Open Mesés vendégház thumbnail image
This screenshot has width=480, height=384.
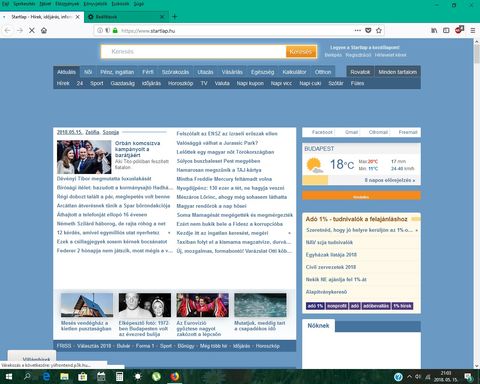87,305
